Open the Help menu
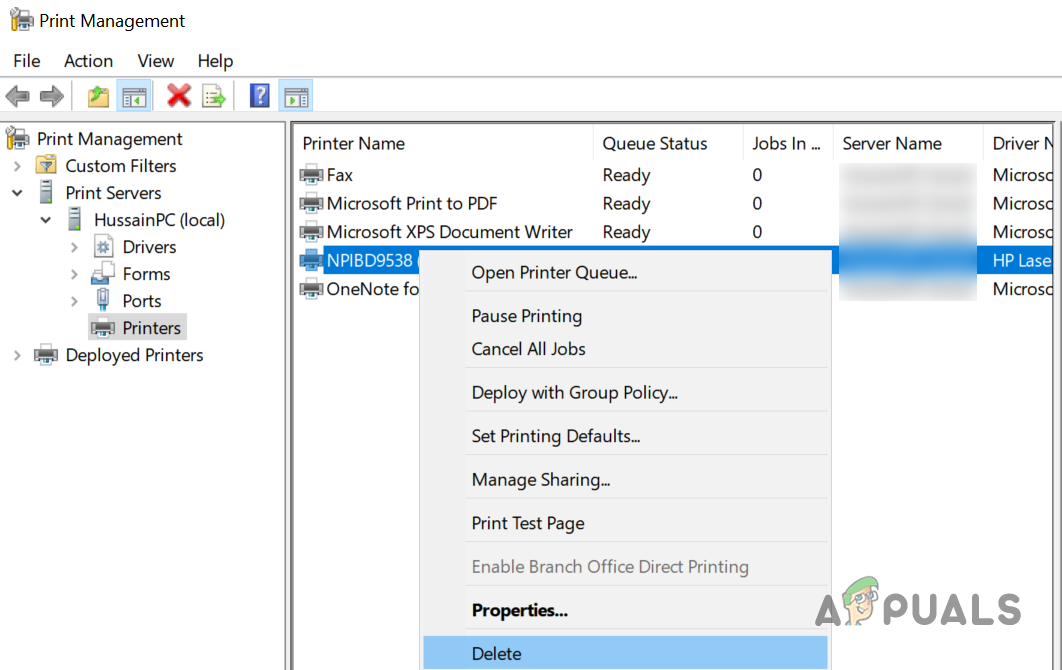 coord(215,61)
